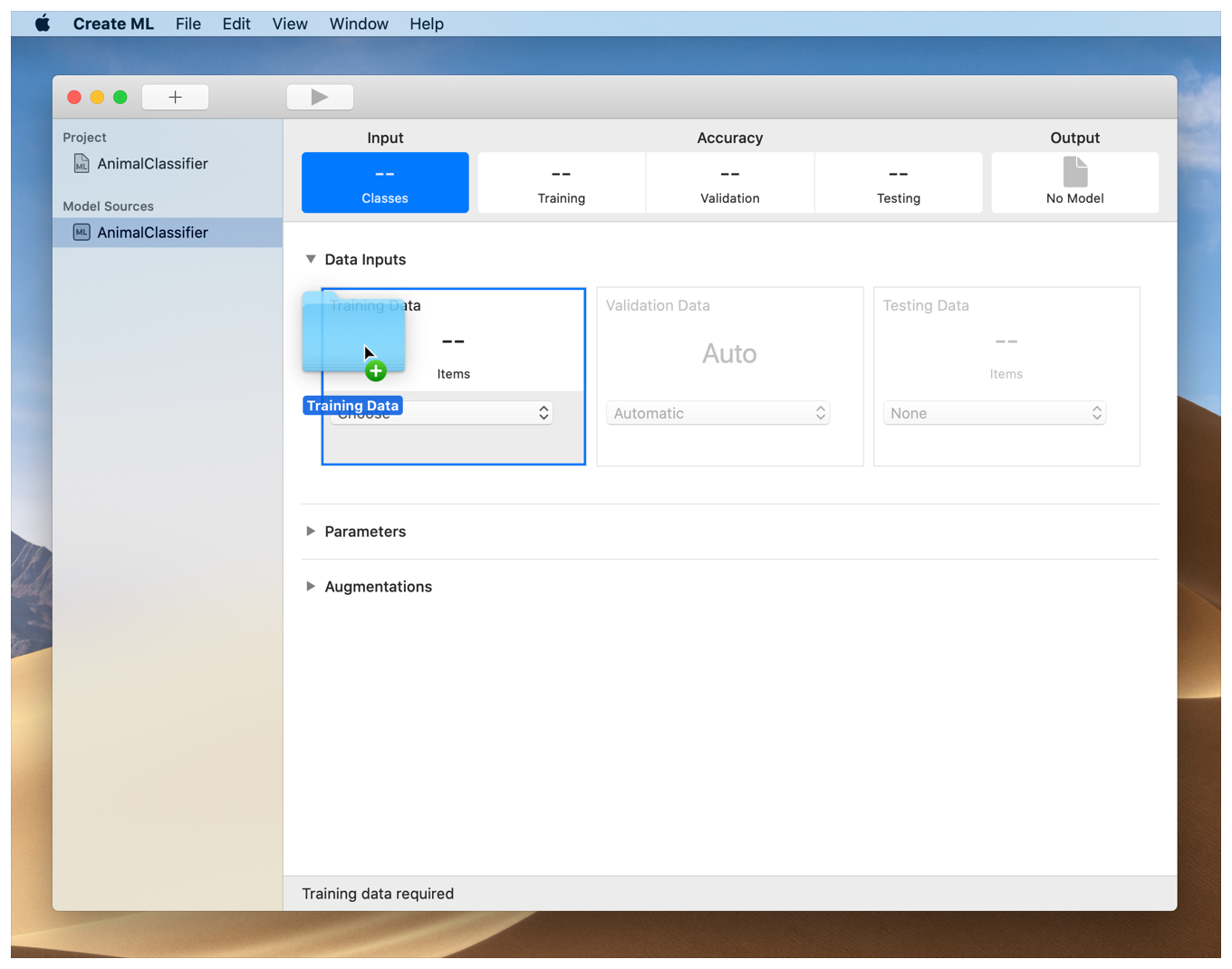Click the plus button to add a model source
The height and width of the screenshot is (969, 1232).
(x=176, y=97)
